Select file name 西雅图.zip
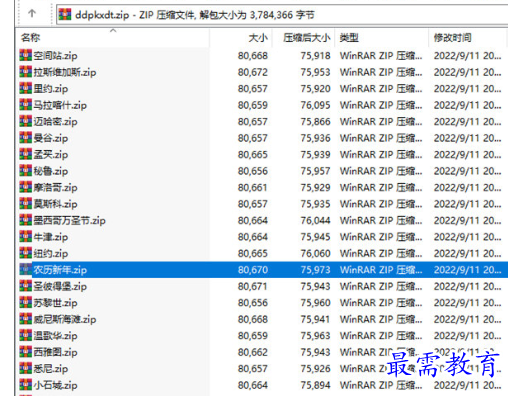The width and height of the screenshot is (508, 396). point(55,353)
